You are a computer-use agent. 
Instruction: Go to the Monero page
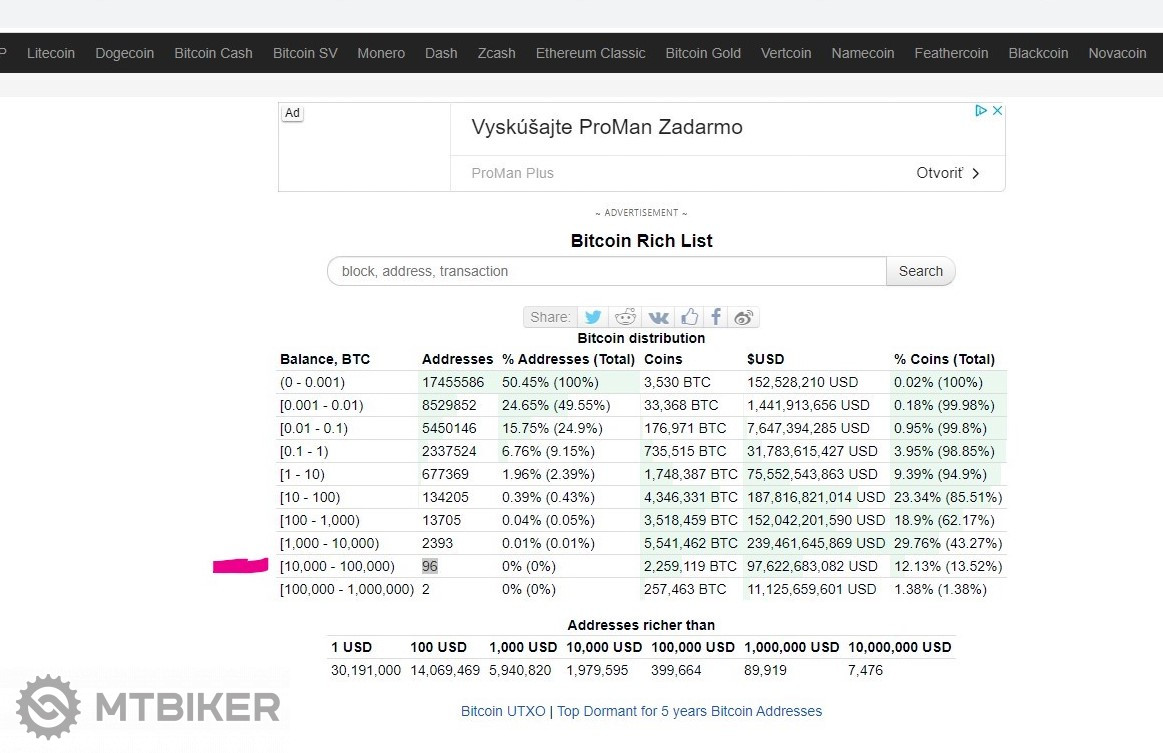(x=381, y=53)
